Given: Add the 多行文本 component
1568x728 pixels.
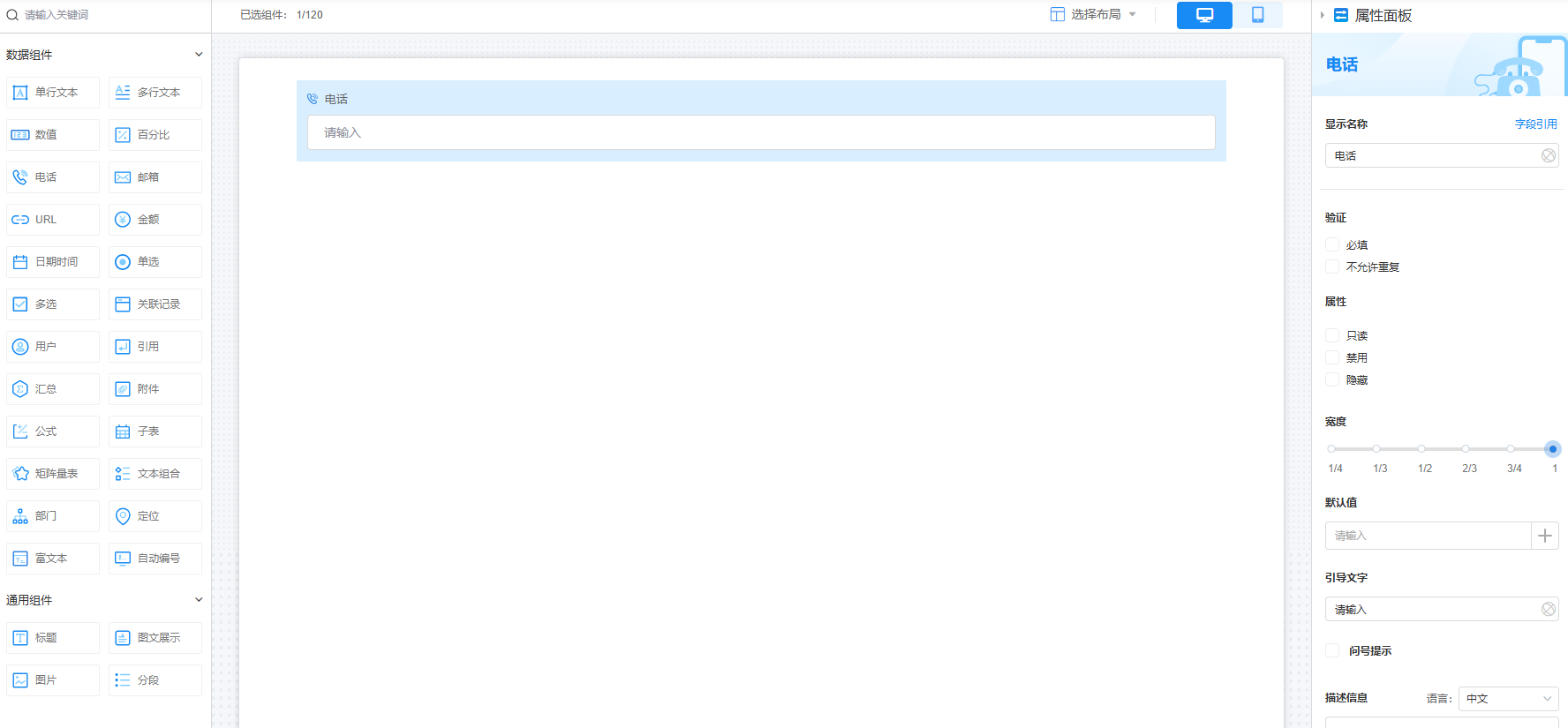Looking at the screenshot, I should 155,93.
